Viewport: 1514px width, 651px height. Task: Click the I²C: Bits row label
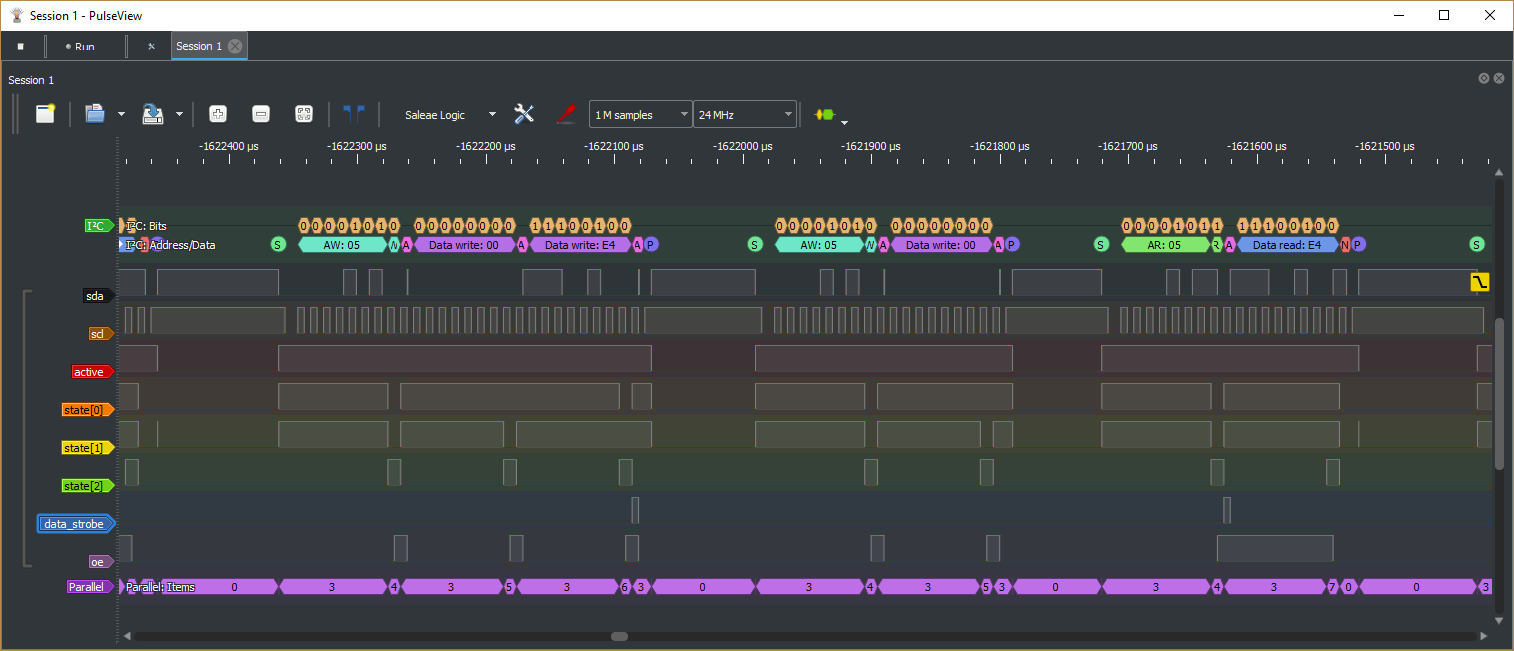[x=146, y=226]
